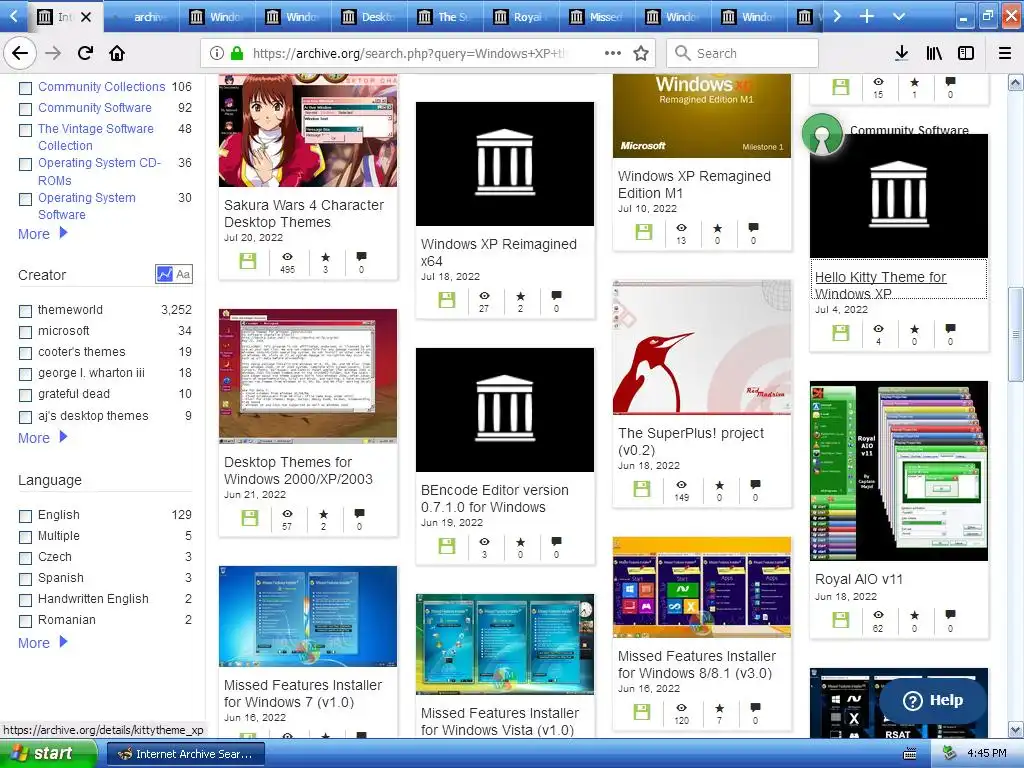Reload the current page
Viewport: 1024px width, 768px height.
click(x=85, y=53)
